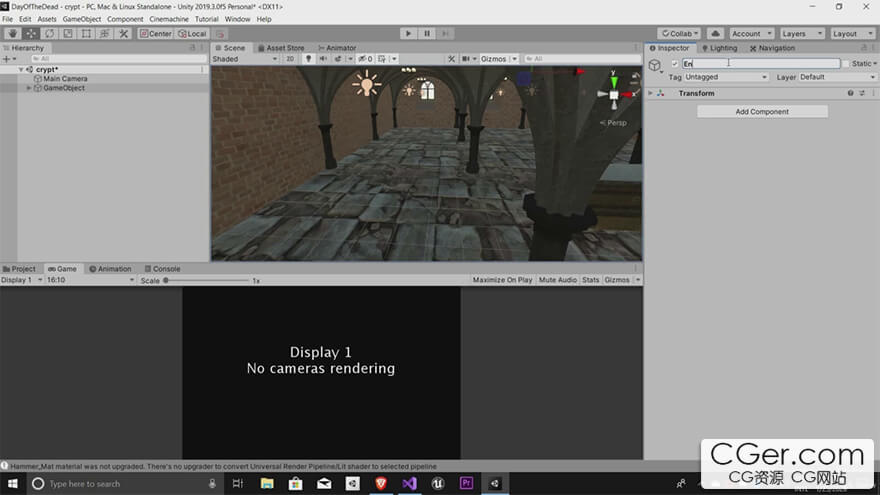
Task: Open the cloud services icon
Action: 715,33
